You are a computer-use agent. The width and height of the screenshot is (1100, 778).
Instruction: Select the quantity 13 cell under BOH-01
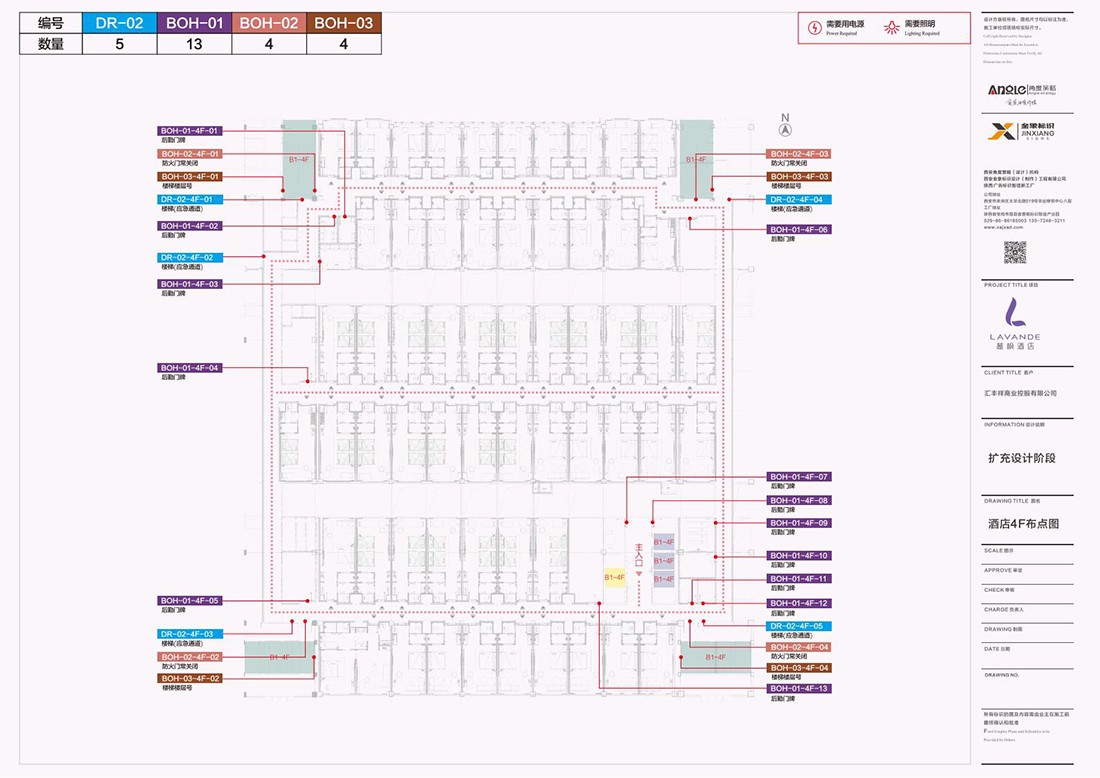pos(194,44)
